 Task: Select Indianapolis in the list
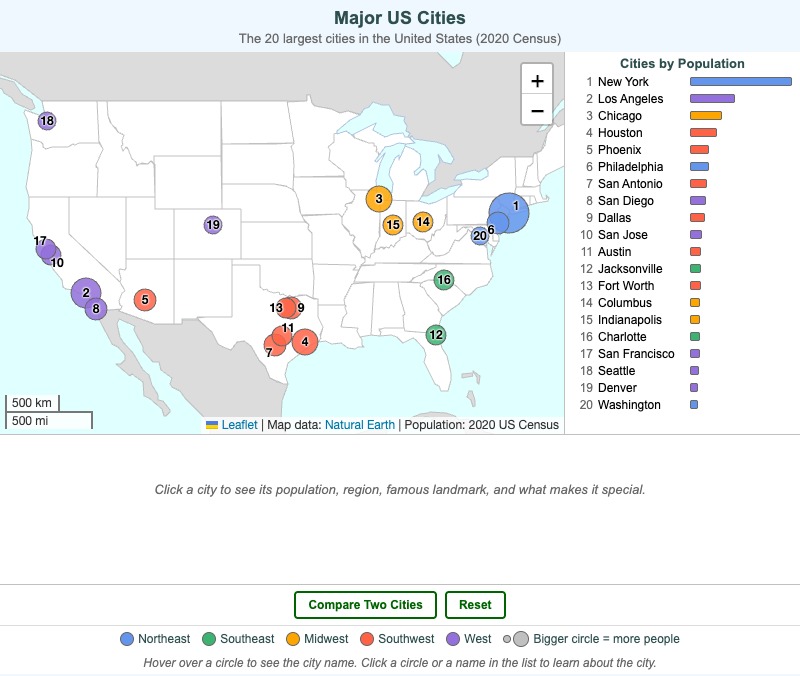(x=686, y=319)
